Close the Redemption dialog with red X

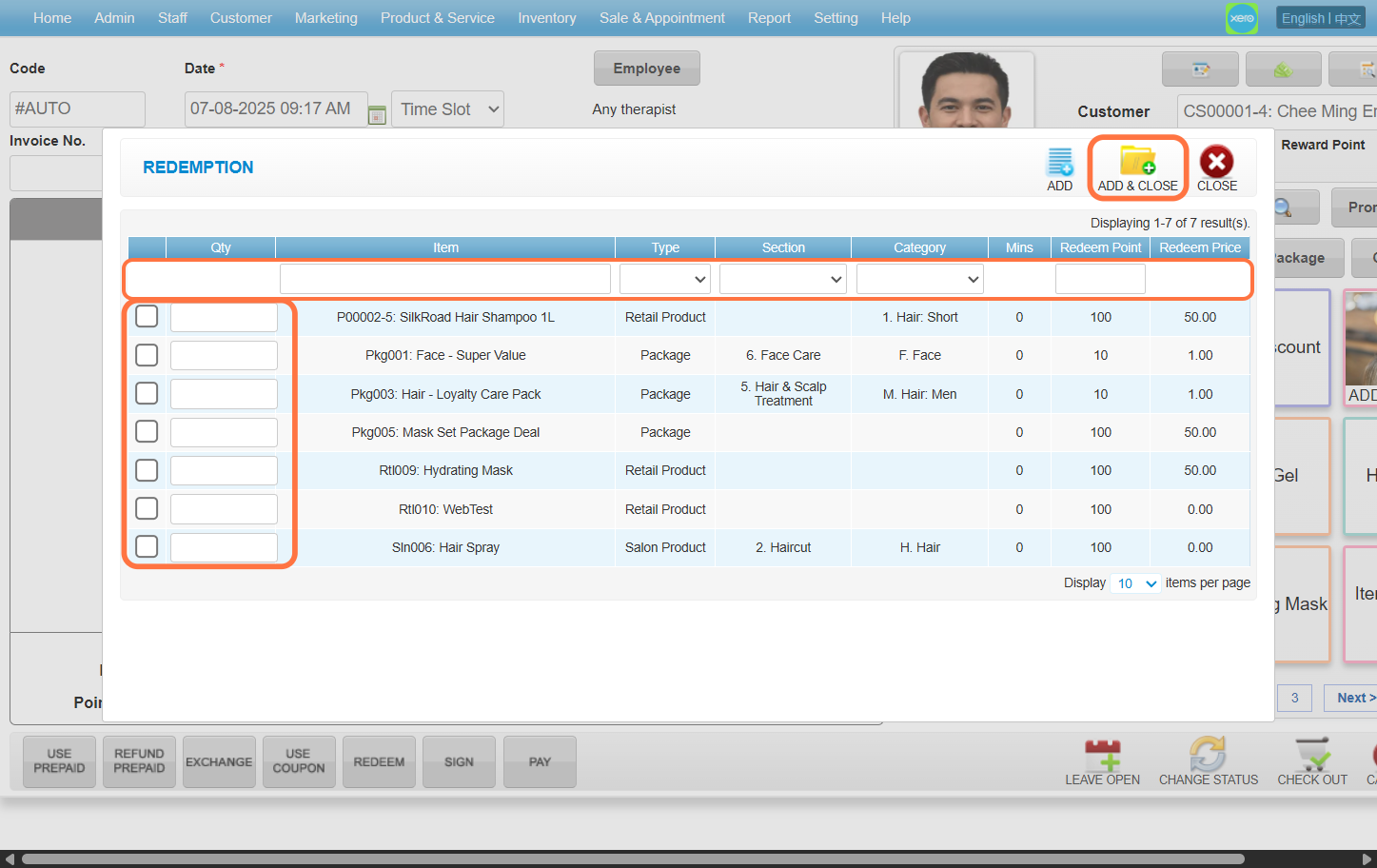[x=1216, y=162]
